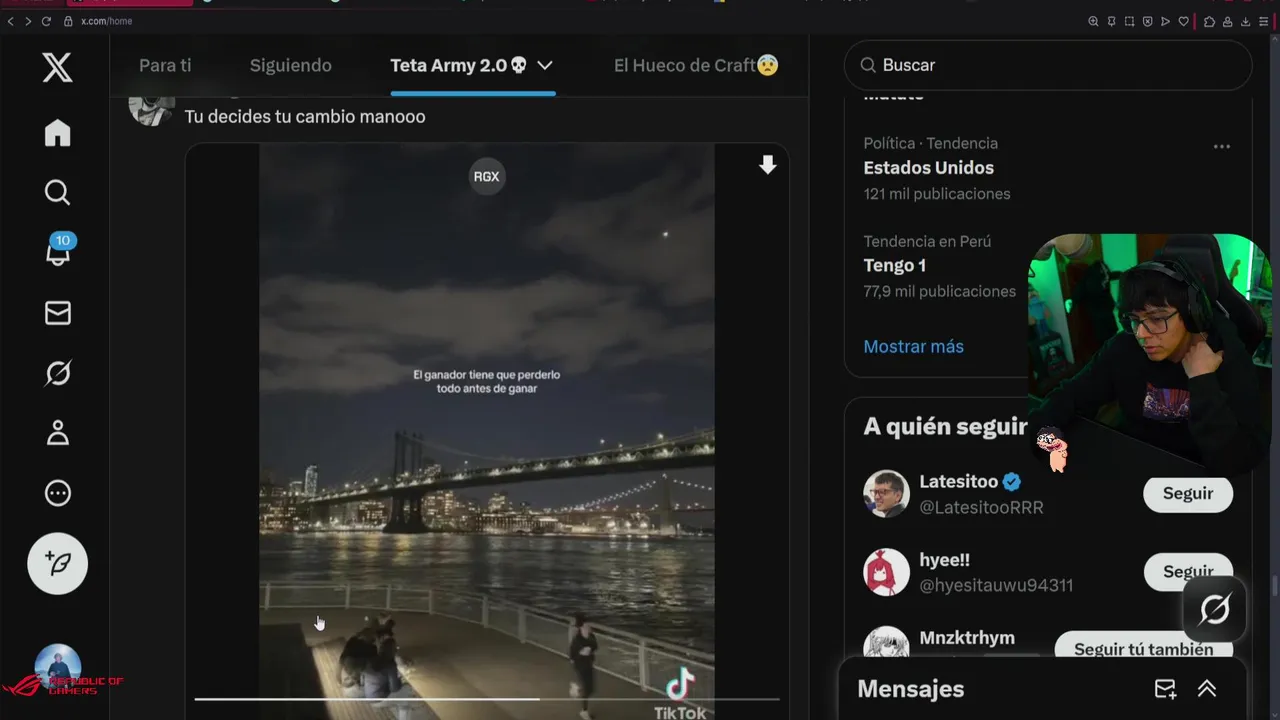Start new message in Mensajes panel

pos(1165,689)
